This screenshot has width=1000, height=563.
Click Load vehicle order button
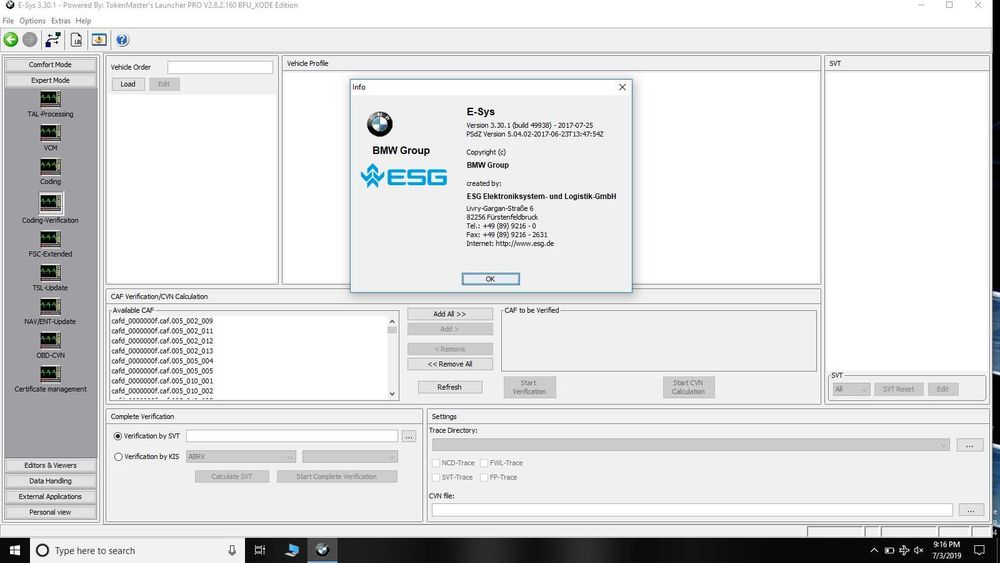[128, 84]
